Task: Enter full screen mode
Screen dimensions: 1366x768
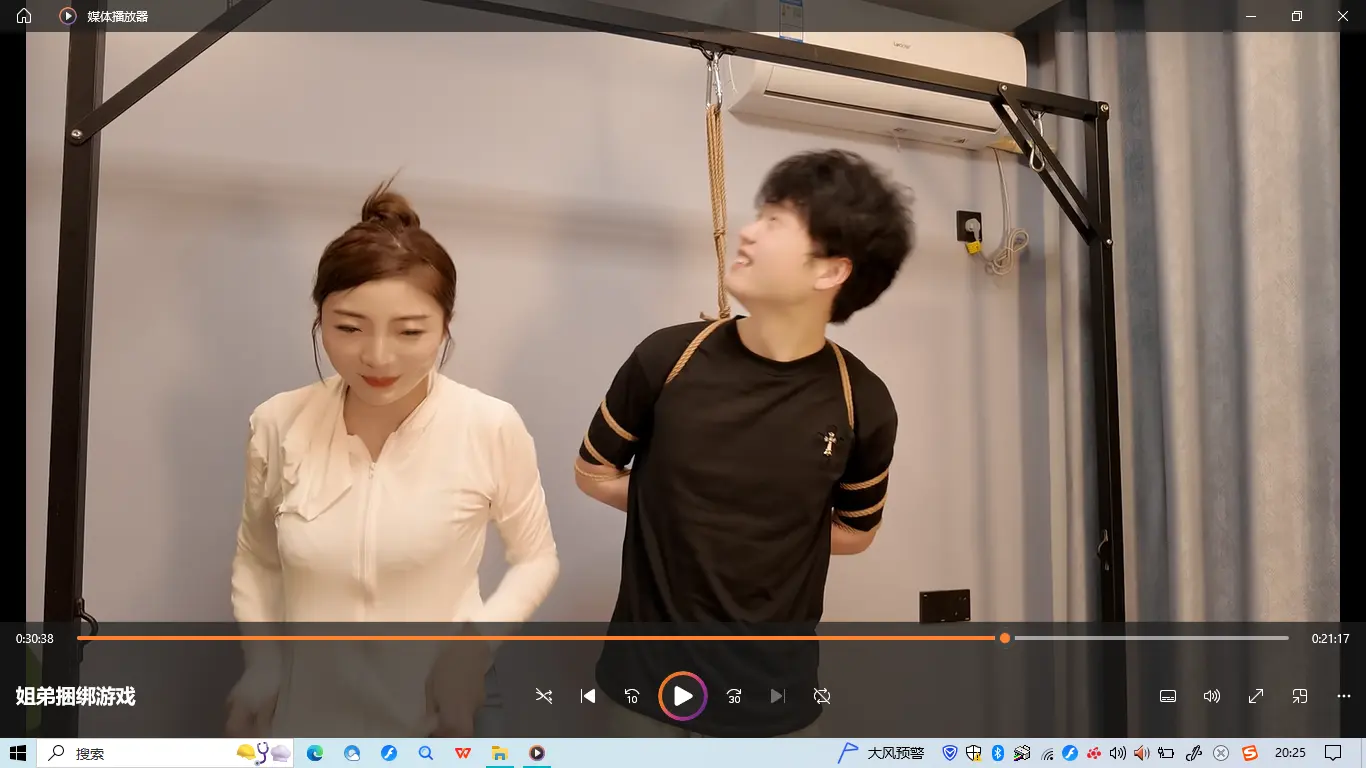Action: [x=1256, y=696]
